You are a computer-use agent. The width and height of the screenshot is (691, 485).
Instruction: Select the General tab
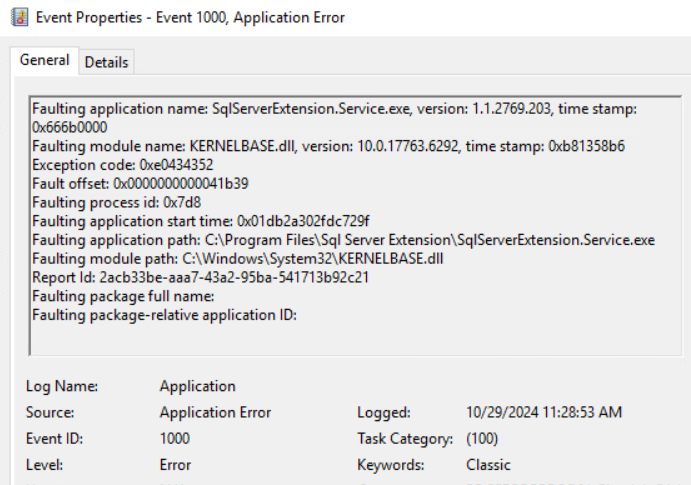pyautogui.click(x=45, y=60)
